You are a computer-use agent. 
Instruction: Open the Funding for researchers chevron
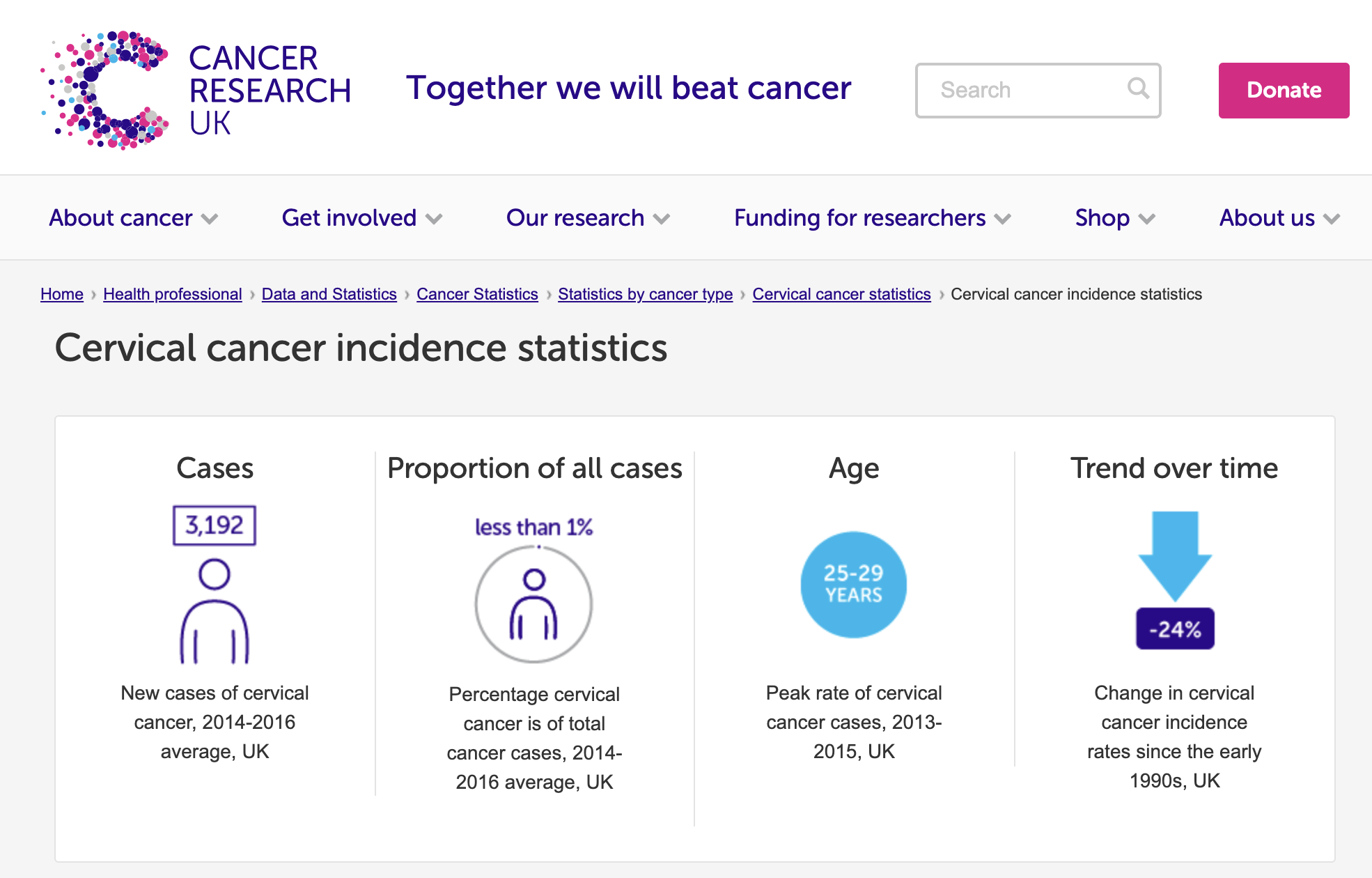[x=1002, y=219]
